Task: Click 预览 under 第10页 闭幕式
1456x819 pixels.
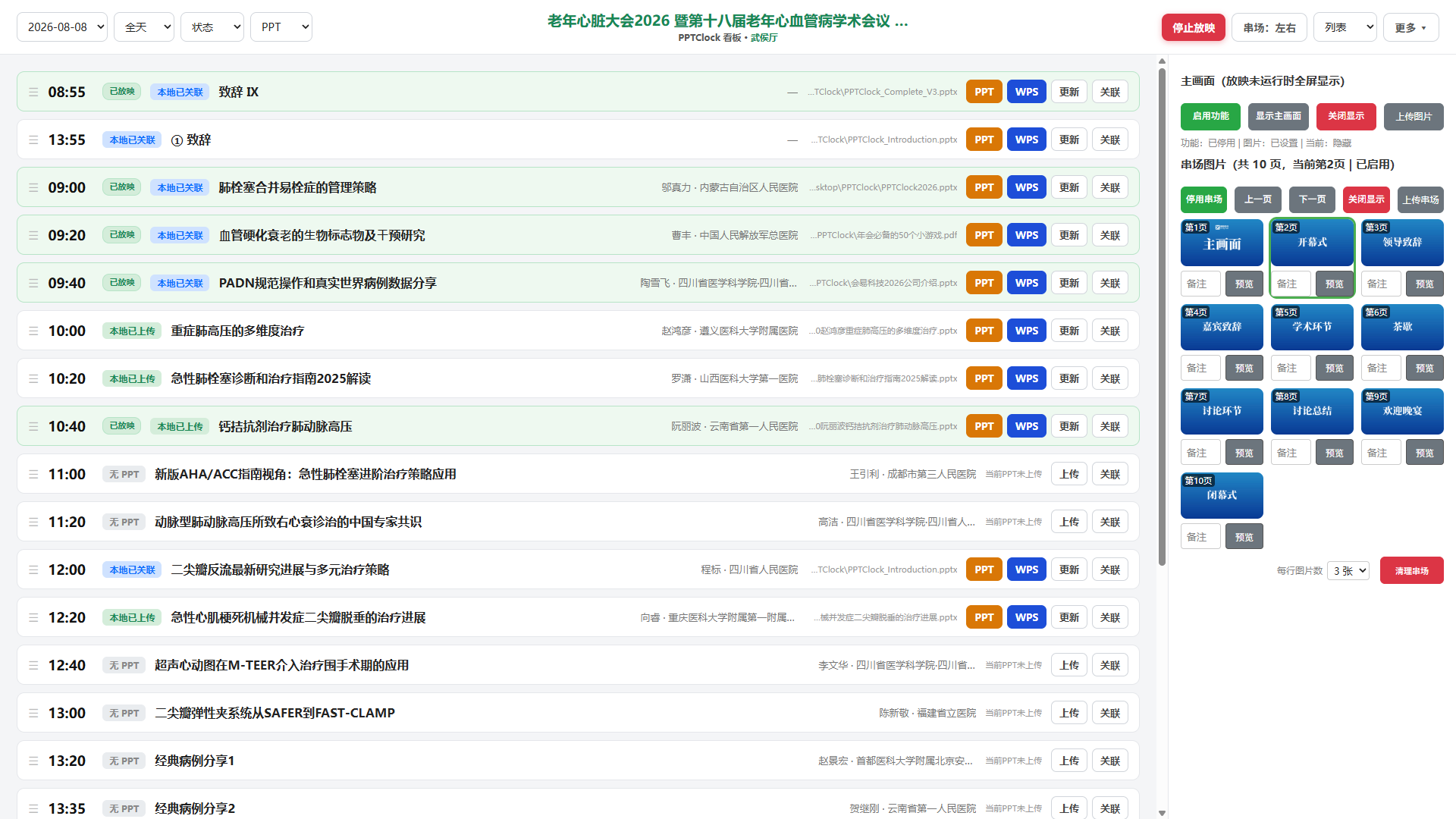Action: pyautogui.click(x=1244, y=537)
